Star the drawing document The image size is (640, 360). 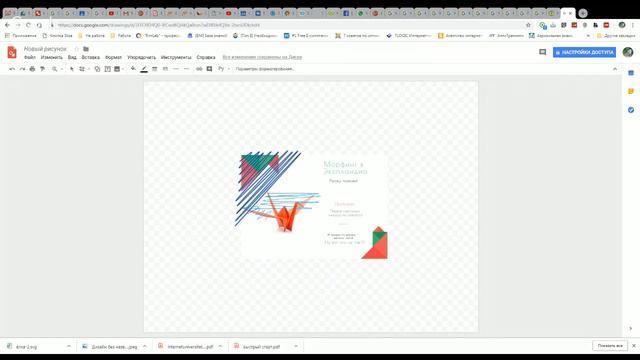(x=76, y=49)
